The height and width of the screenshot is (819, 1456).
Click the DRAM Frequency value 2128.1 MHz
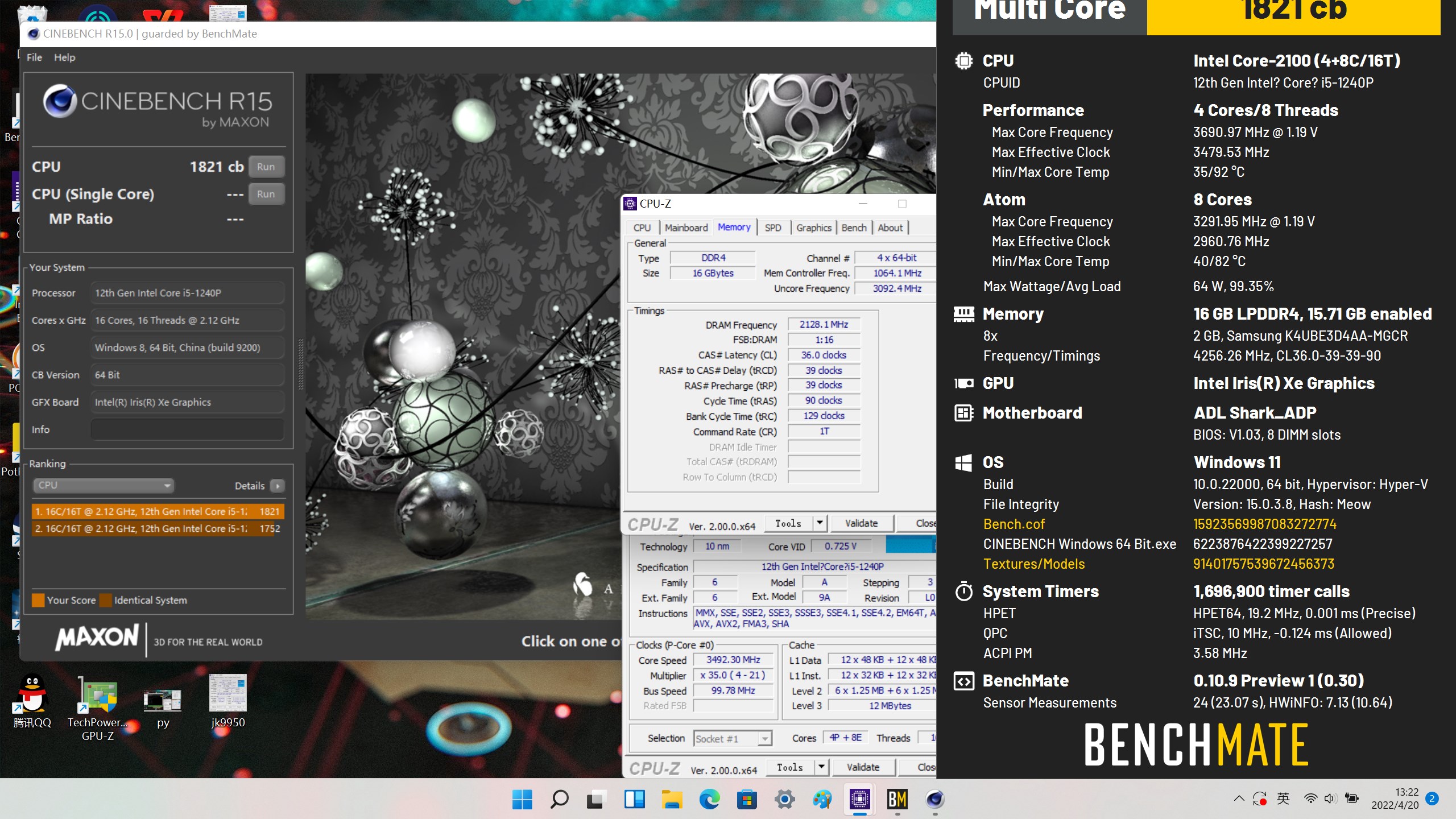tap(824, 324)
